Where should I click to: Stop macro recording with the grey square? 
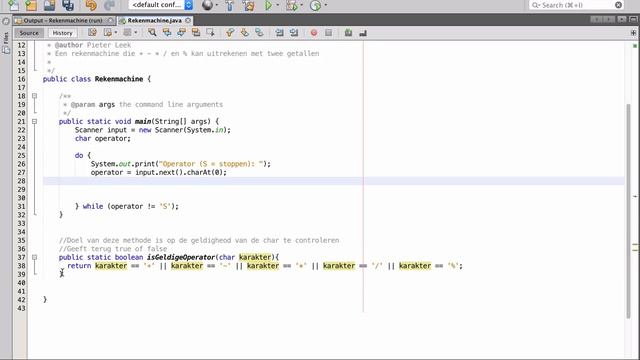coord(329,33)
